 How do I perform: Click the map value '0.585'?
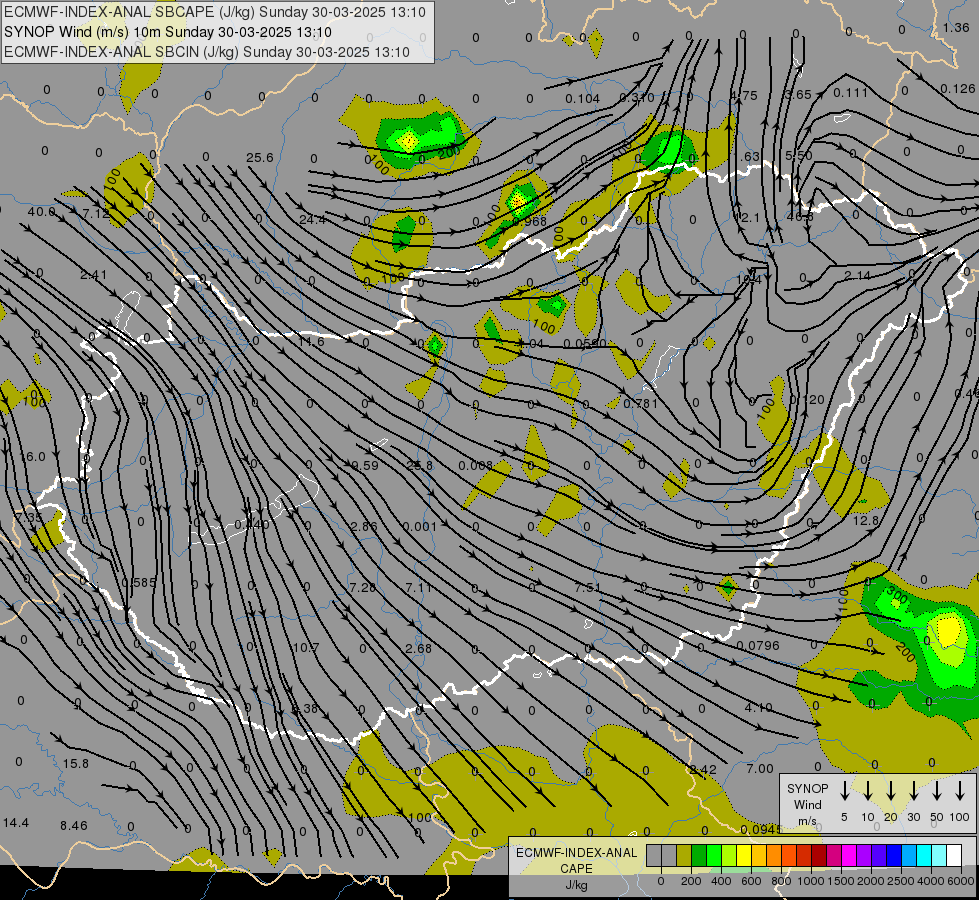tap(139, 583)
